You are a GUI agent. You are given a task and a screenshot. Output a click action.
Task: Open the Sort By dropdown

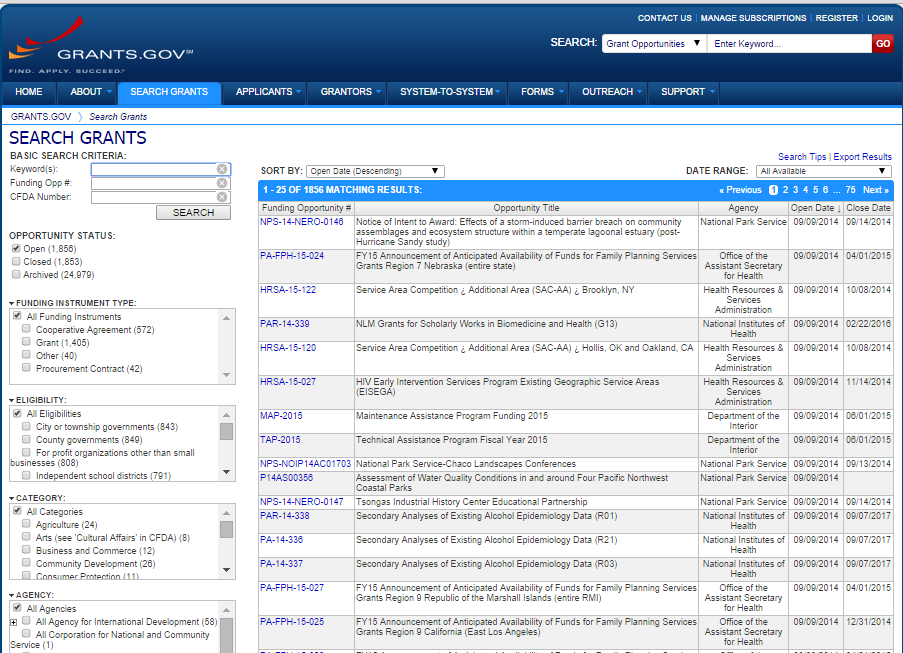coord(374,171)
